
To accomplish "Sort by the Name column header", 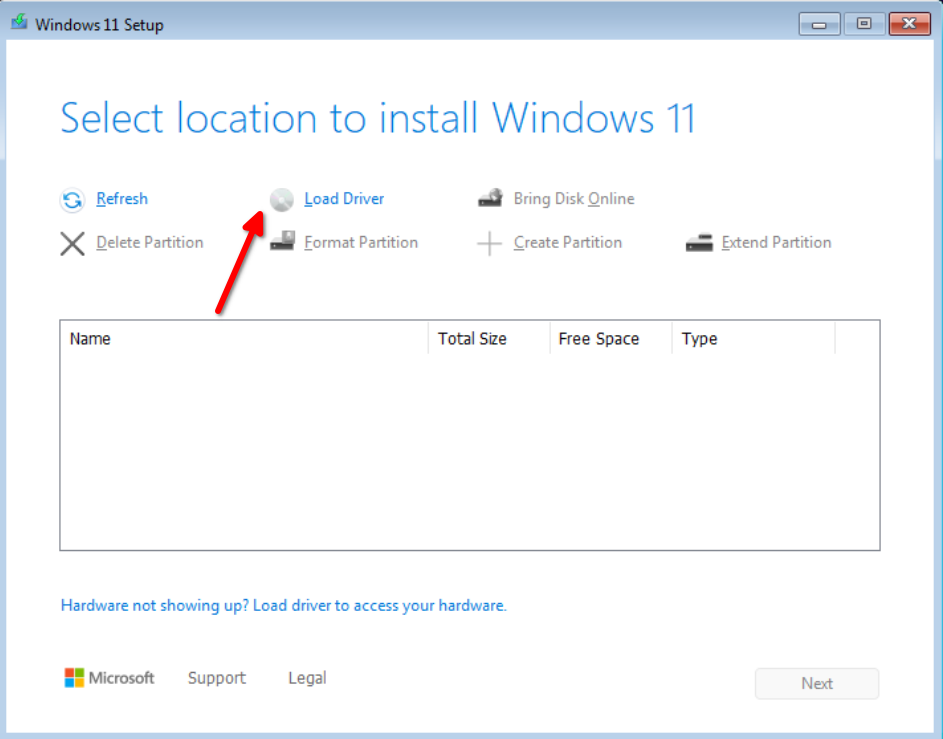I will point(244,339).
